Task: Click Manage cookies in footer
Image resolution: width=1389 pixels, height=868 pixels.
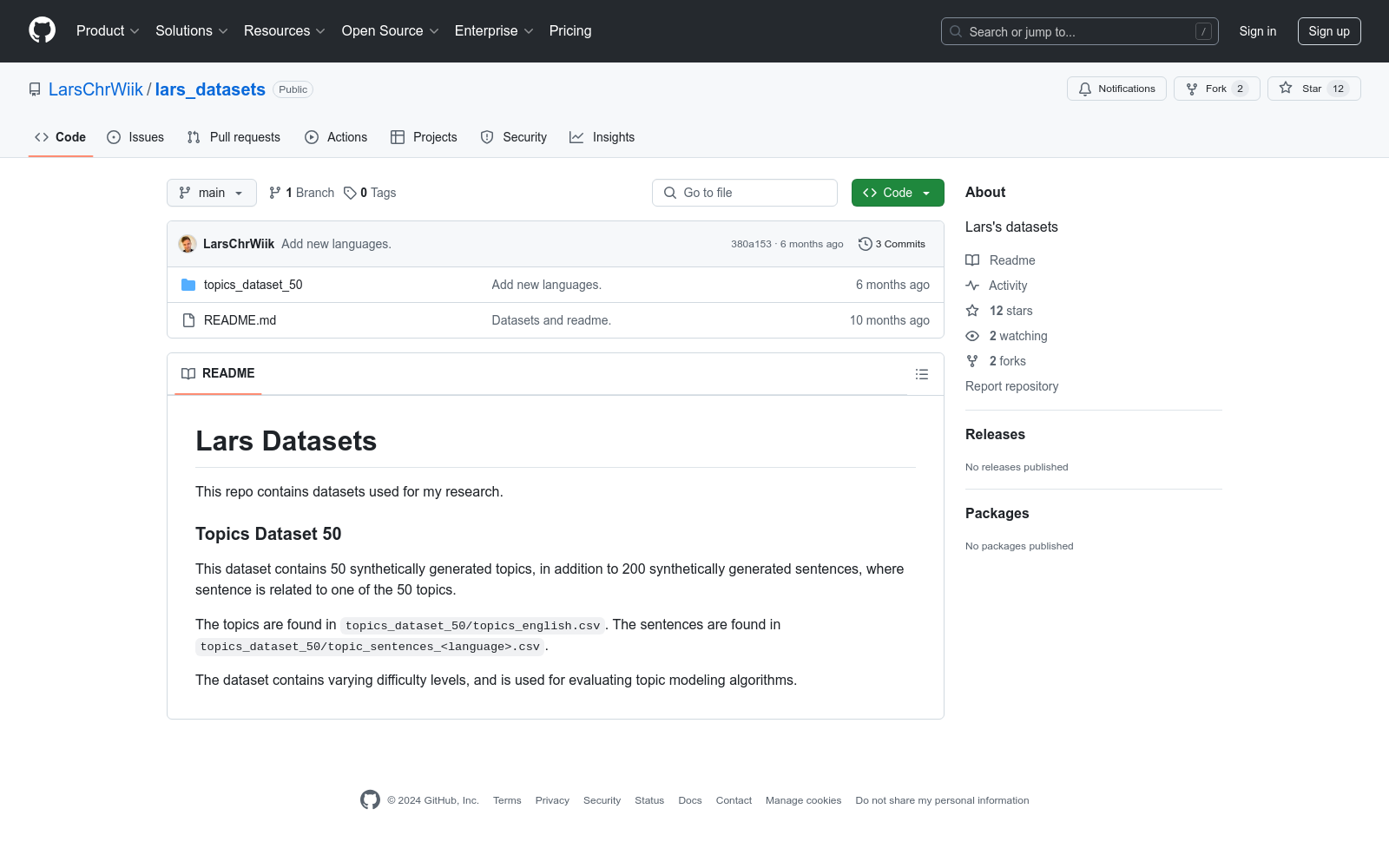Action: coord(803,800)
